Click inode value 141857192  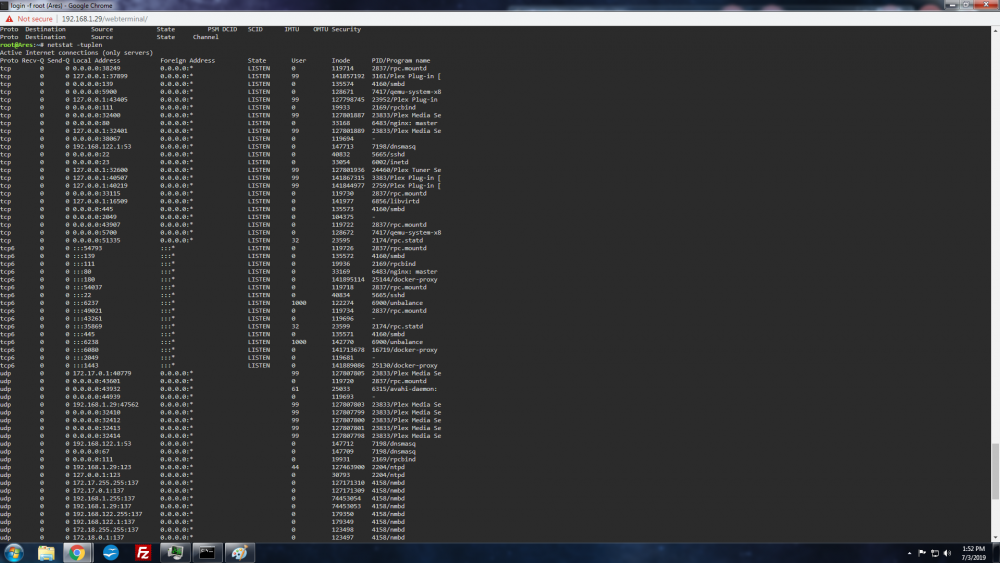(x=348, y=76)
